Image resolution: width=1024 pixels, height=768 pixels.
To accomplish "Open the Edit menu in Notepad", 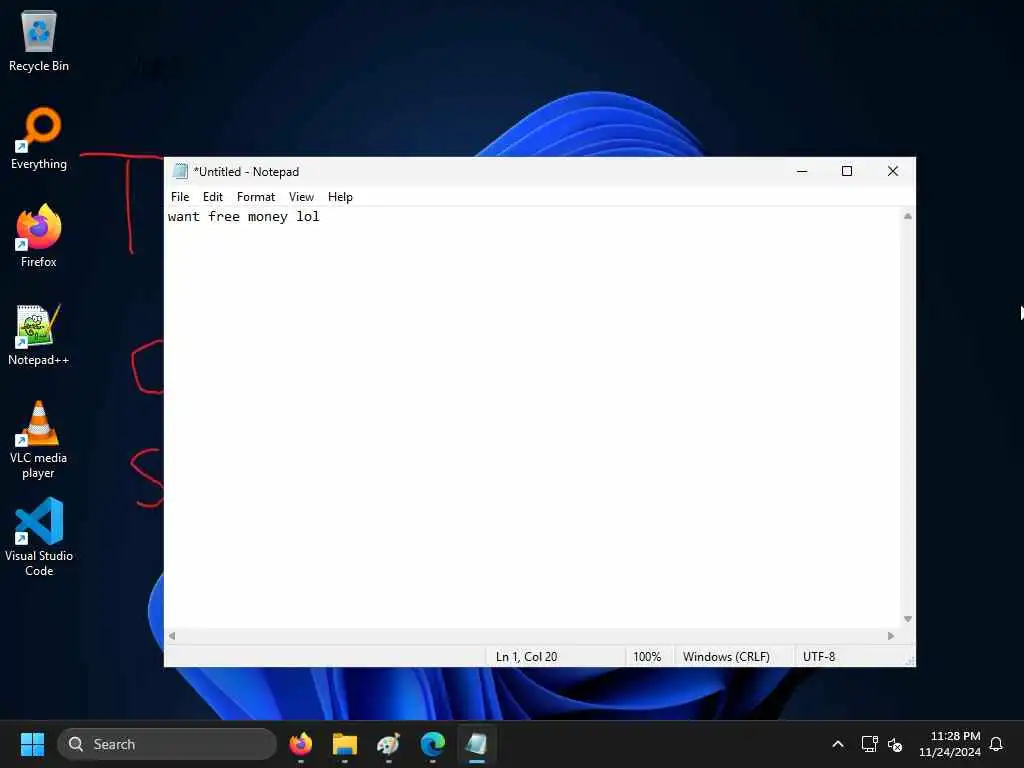I will (x=212, y=197).
